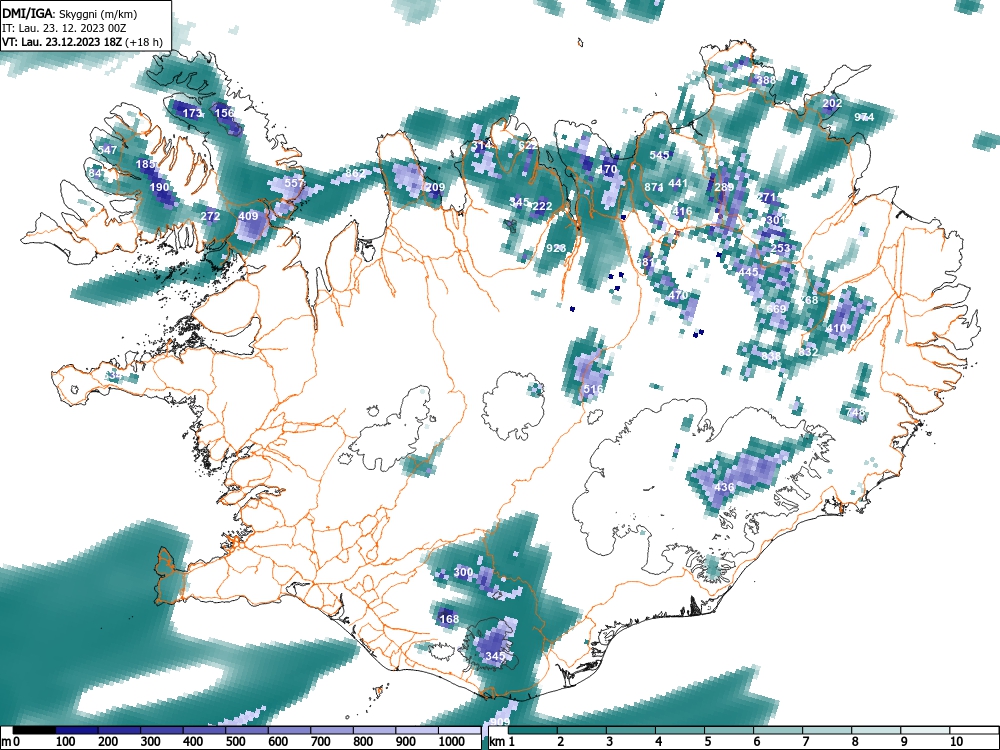Click the visibility value '436' on the map
Screen dimensions: 1000x750
click(724, 487)
